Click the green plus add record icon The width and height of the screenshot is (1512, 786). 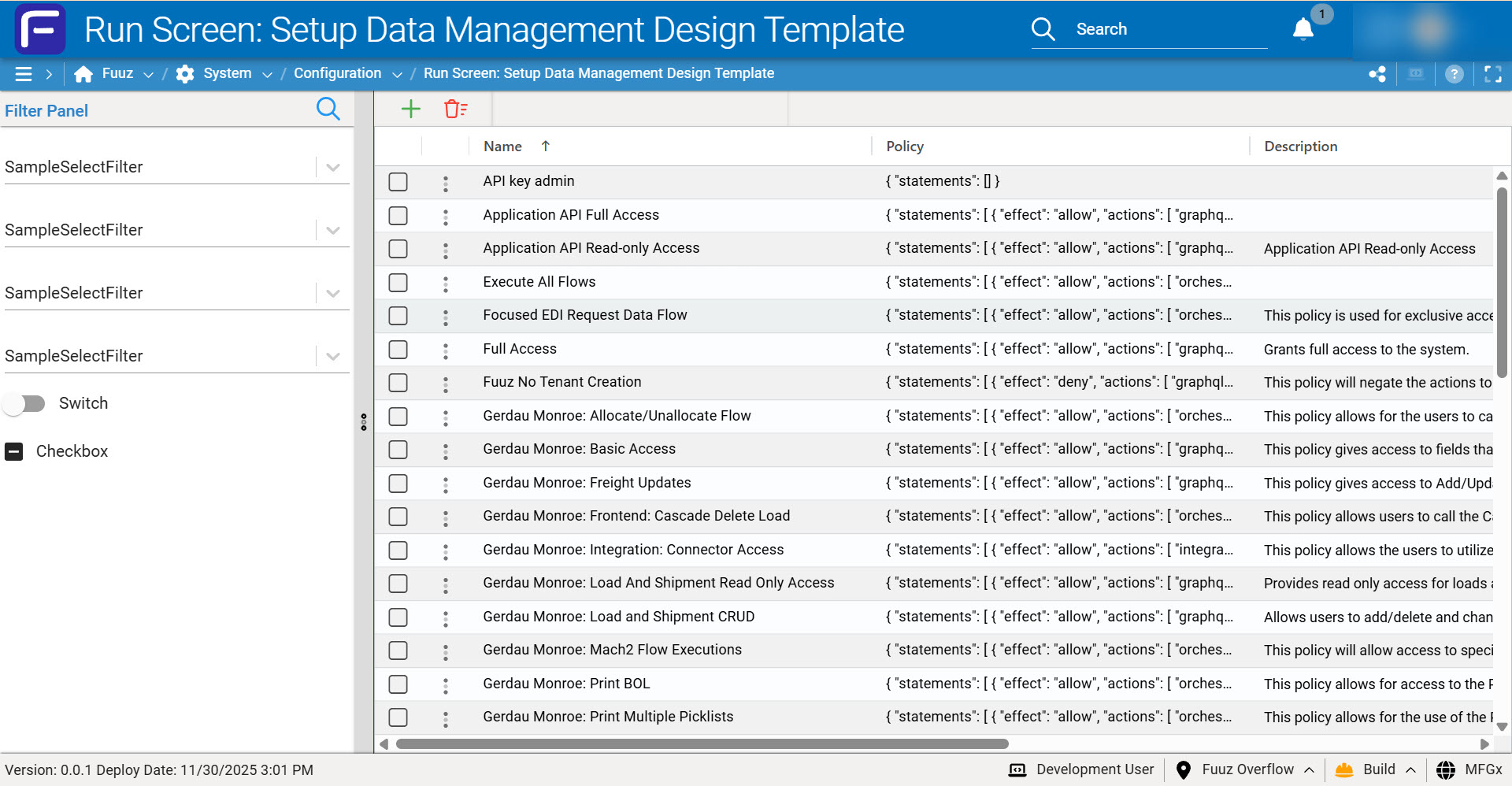(x=410, y=109)
